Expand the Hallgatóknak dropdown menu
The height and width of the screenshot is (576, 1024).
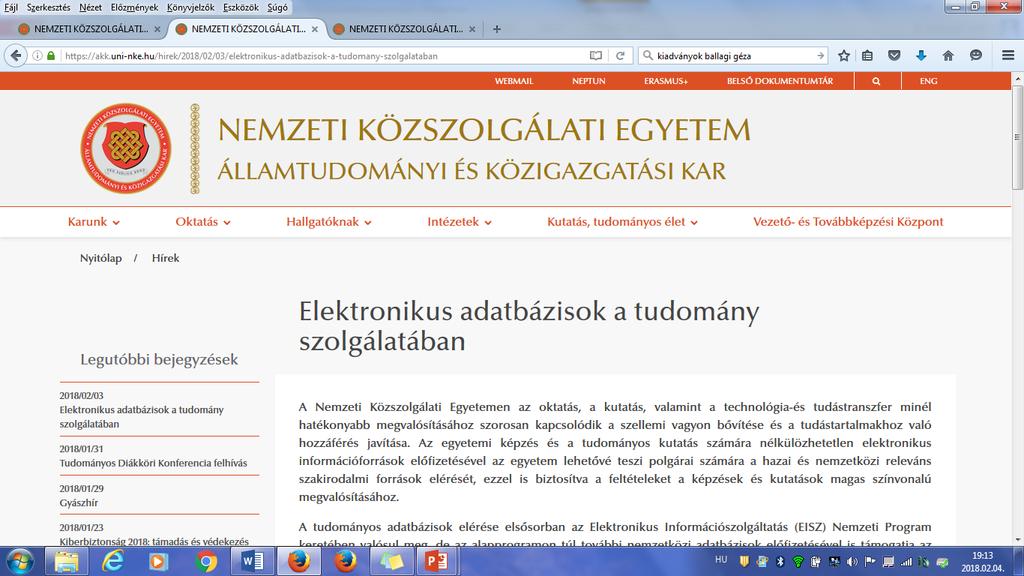pyautogui.click(x=328, y=222)
